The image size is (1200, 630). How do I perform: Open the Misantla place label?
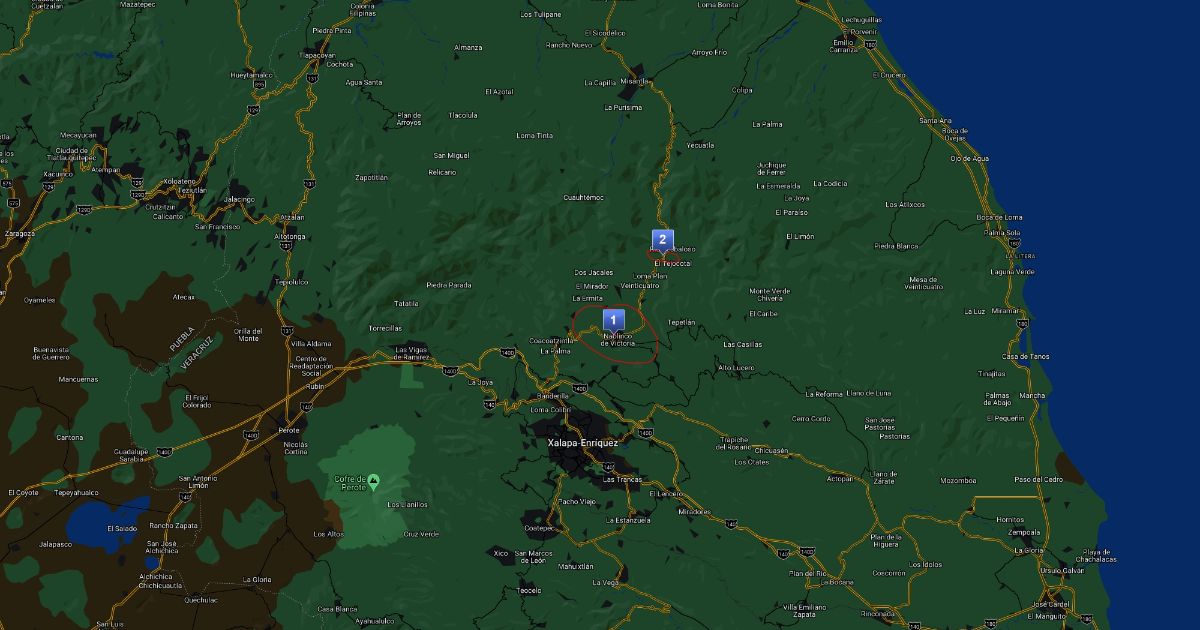634,81
